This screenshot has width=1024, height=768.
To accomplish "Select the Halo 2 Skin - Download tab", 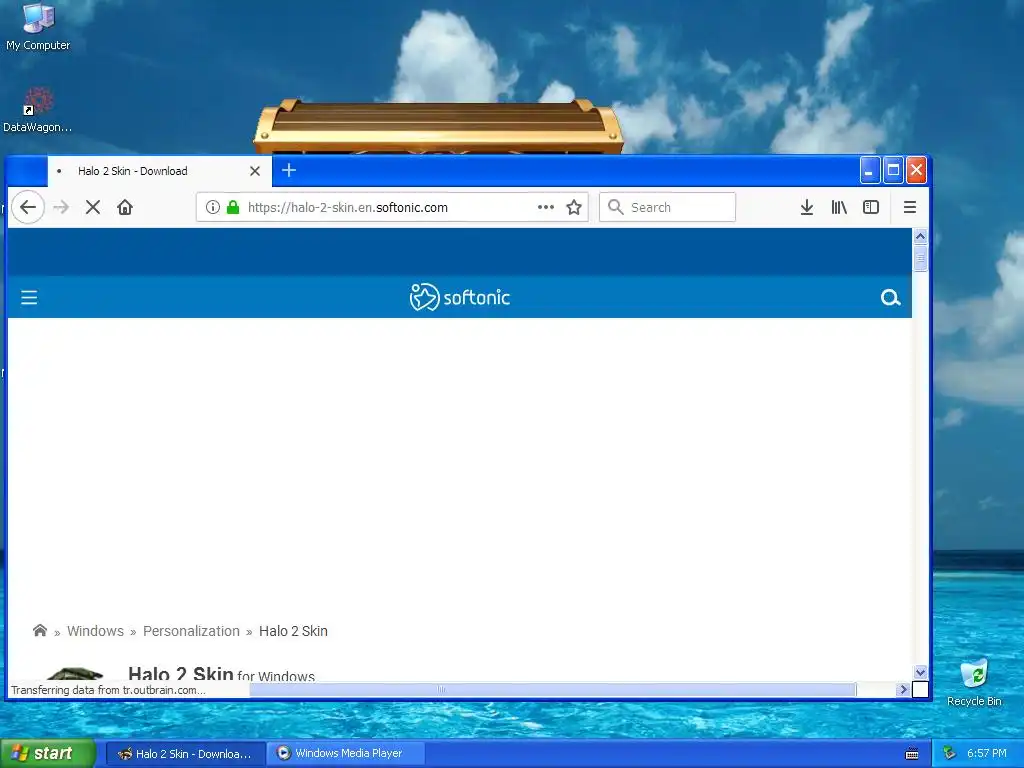I will [x=159, y=171].
